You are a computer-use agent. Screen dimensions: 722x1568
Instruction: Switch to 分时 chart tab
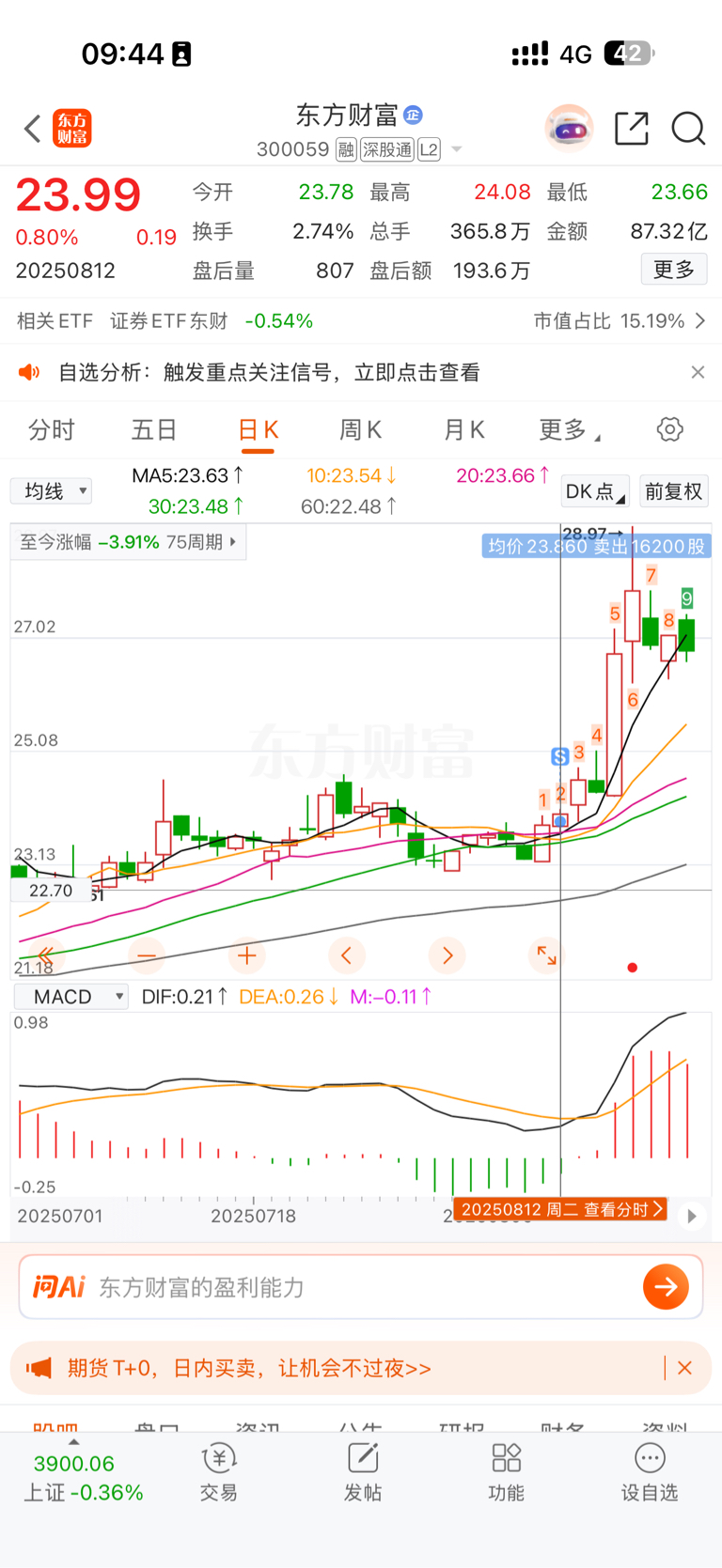point(51,430)
